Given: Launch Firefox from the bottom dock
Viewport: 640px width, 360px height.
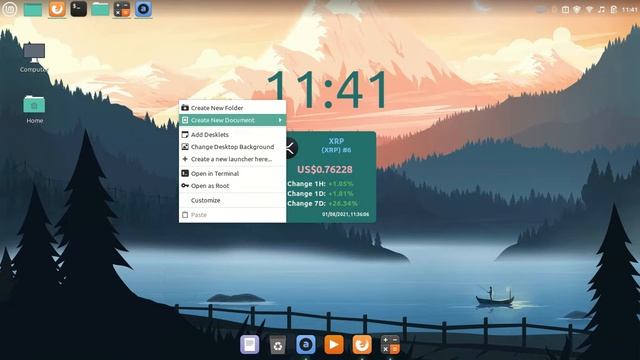Looking at the screenshot, I should point(362,345).
